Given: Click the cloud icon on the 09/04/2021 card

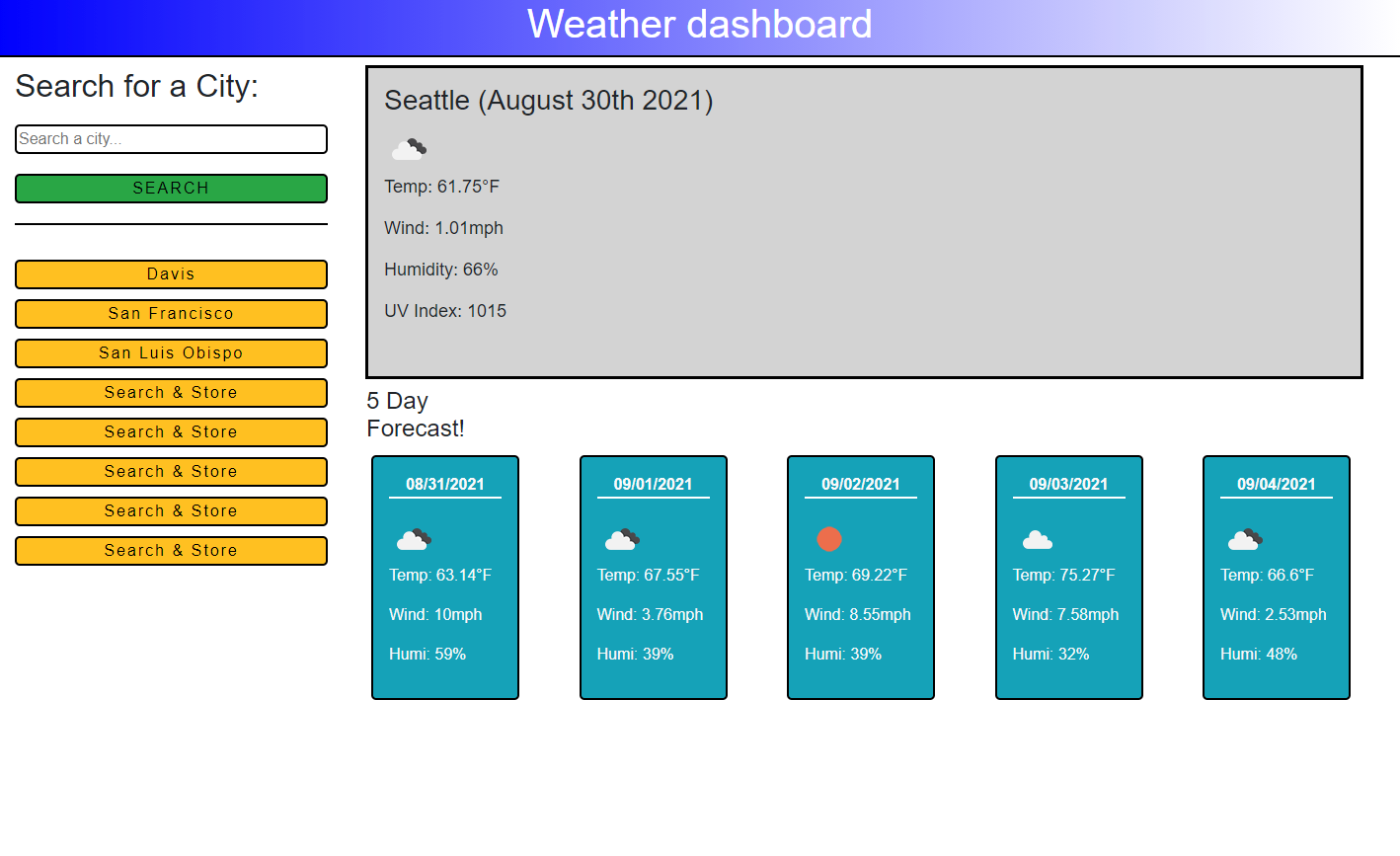Looking at the screenshot, I should pyautogui.click(x=1244, y=539).
